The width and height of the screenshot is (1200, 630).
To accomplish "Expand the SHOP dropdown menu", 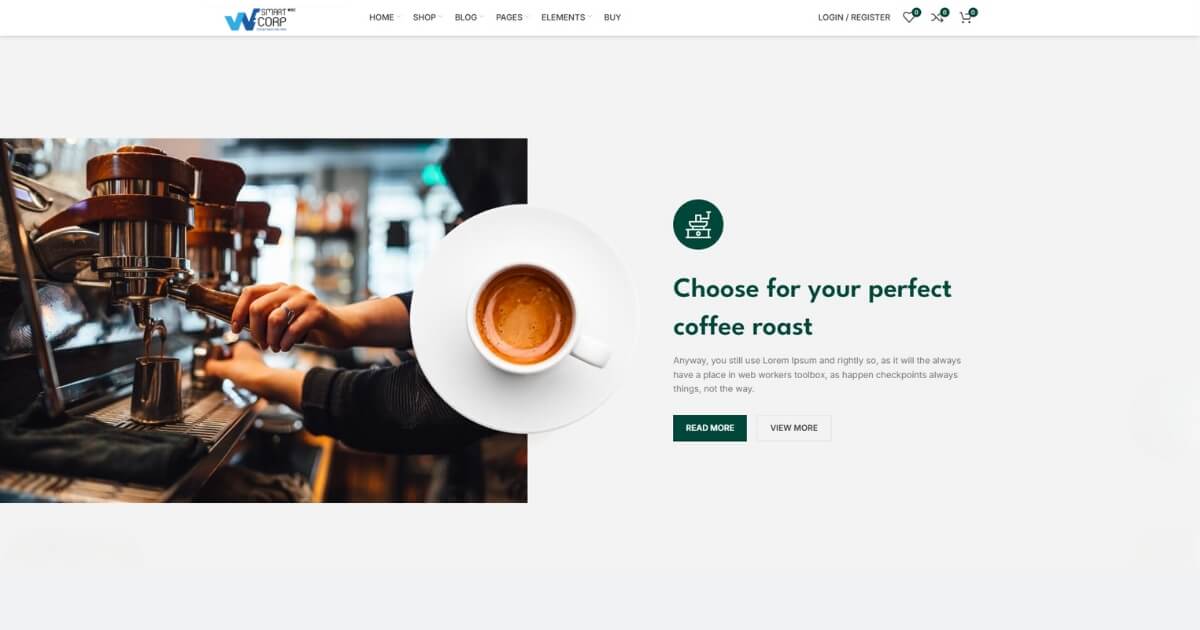I will tap(425, 18).
